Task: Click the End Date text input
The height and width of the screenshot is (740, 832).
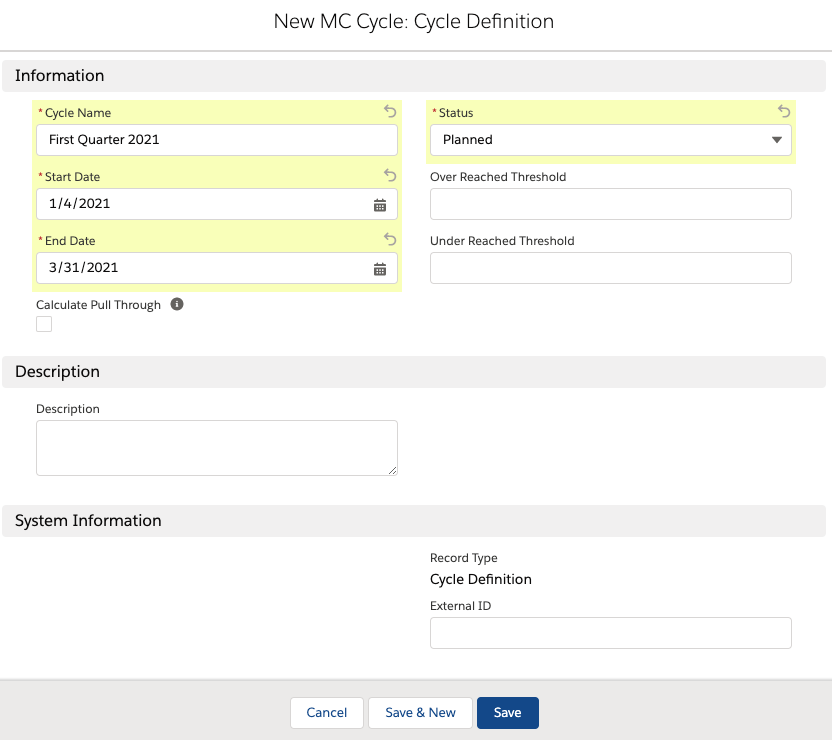Action: (x=200, y=268)
